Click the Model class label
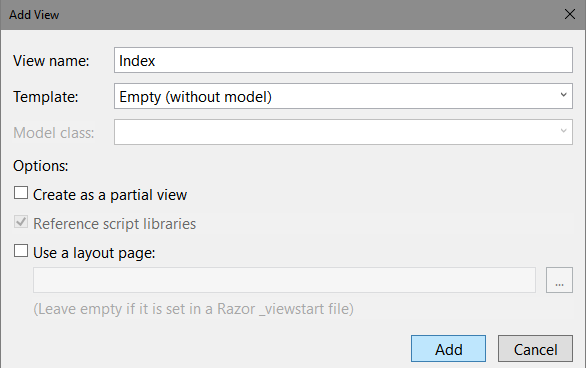Image resolution: width=586 pixels, height=368 pixels. coord(54,133)
